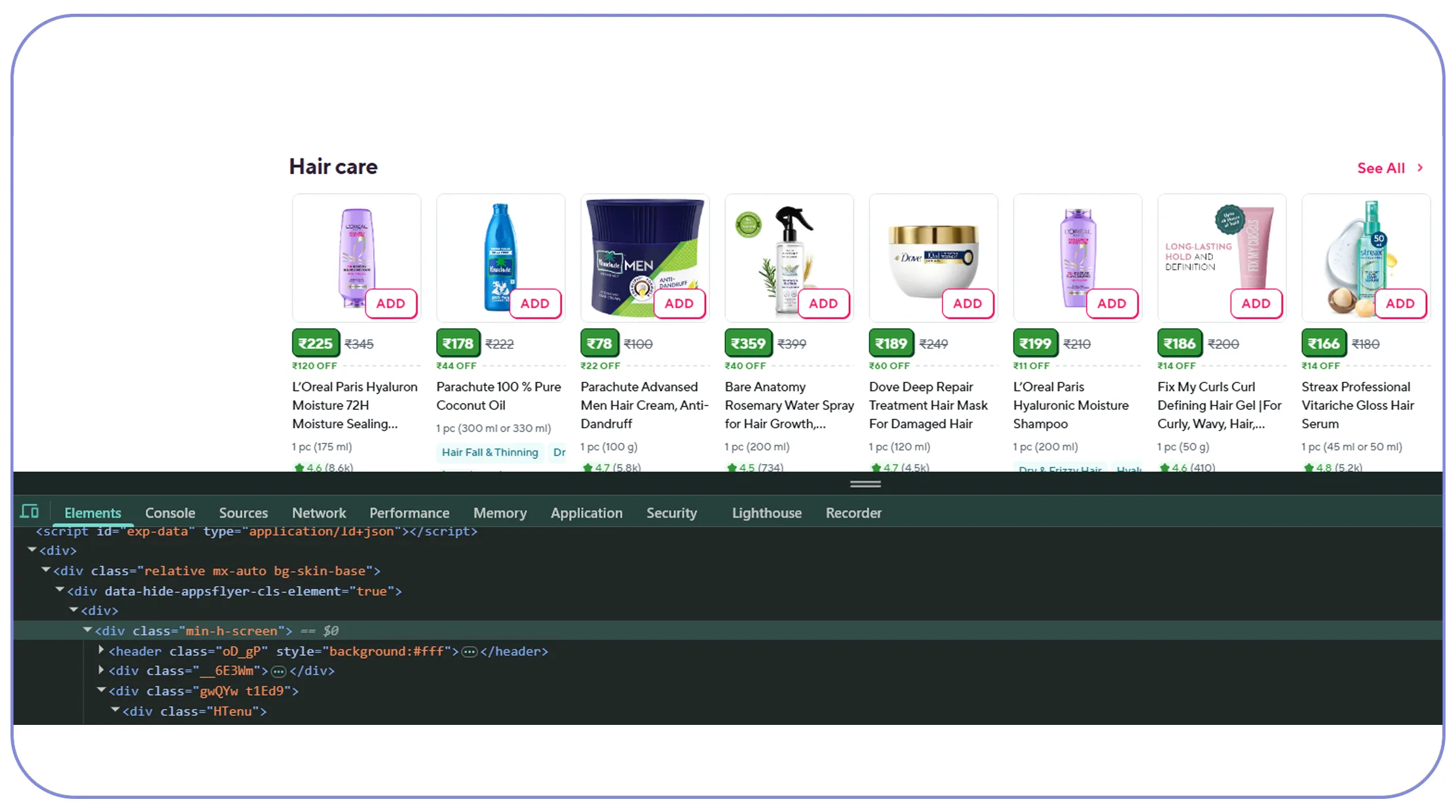The image size is (1456, 812).
Task: Open Parachute 100 % Pure Coconut Oil title
Action: (498, 396)
